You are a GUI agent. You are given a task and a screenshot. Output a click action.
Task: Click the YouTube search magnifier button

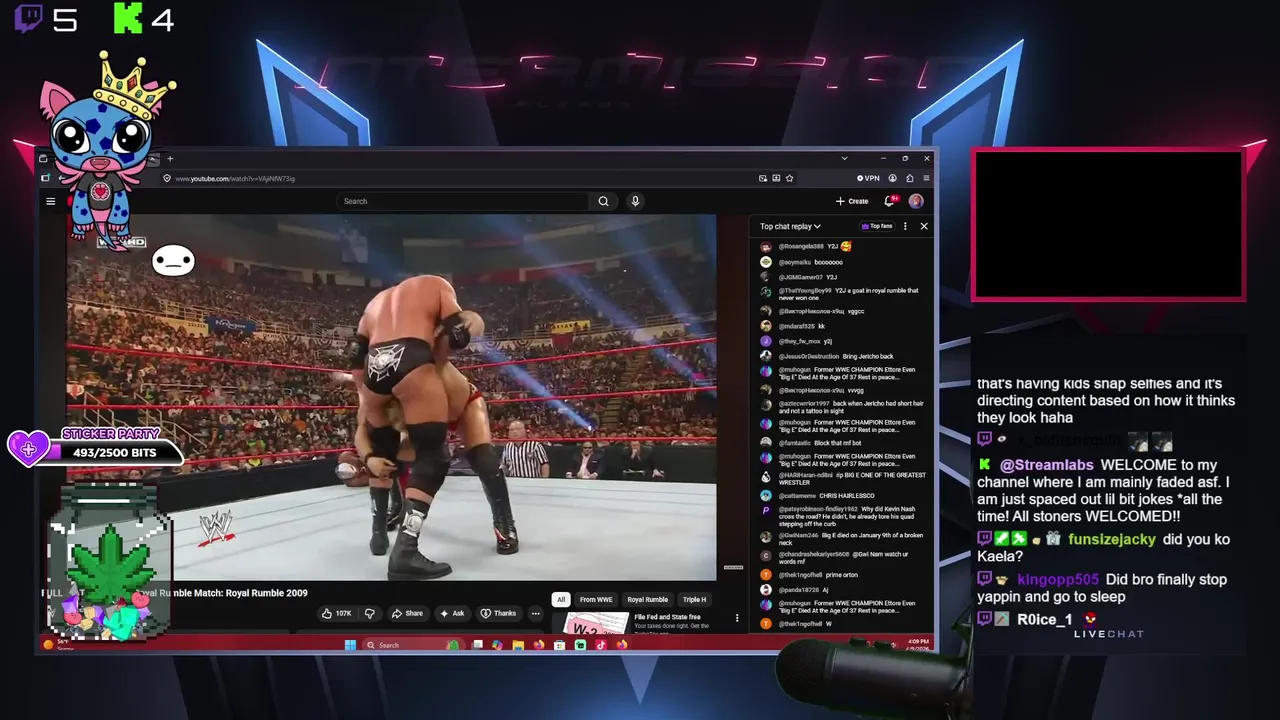point(603,201)
